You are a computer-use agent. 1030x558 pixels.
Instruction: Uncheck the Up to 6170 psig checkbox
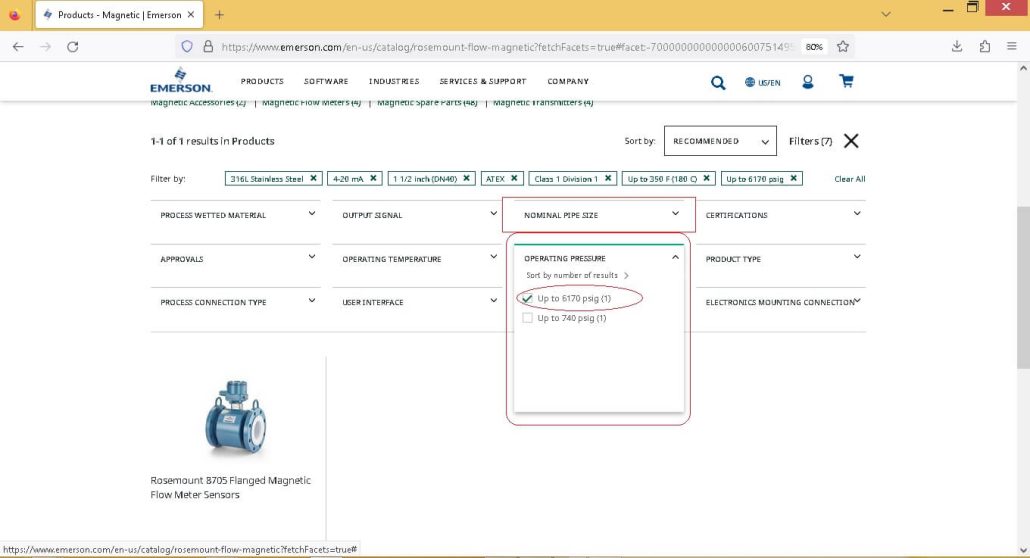click(x=527, y=298)
